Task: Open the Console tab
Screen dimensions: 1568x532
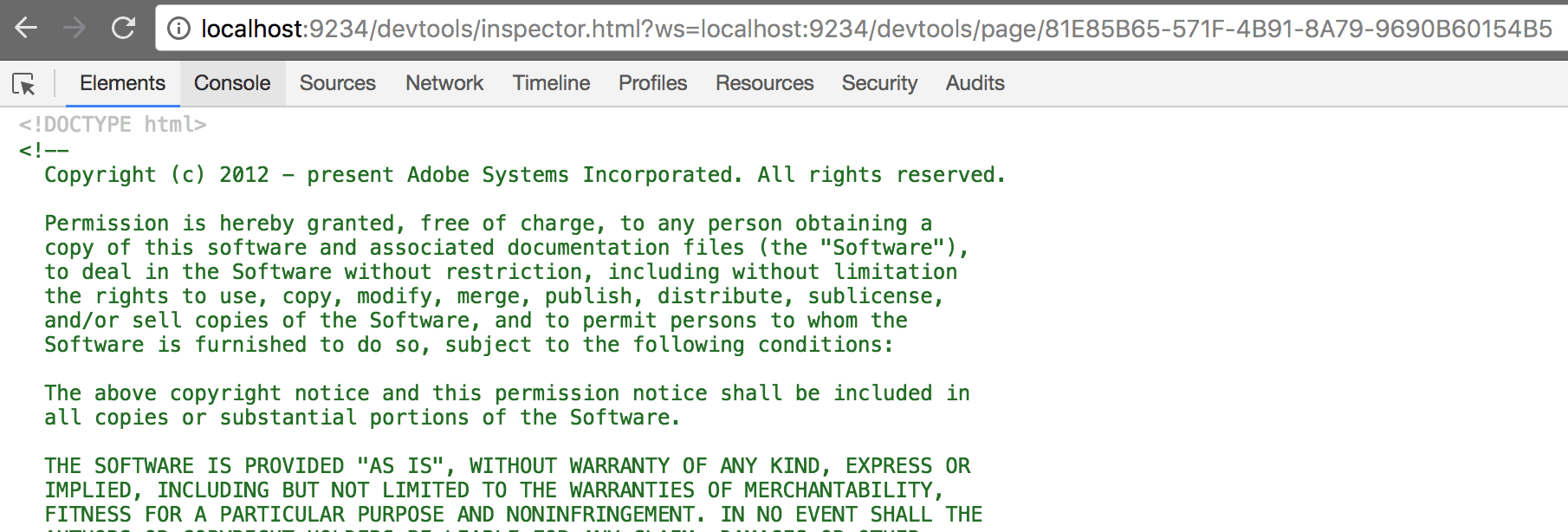Action: point(232,83)
